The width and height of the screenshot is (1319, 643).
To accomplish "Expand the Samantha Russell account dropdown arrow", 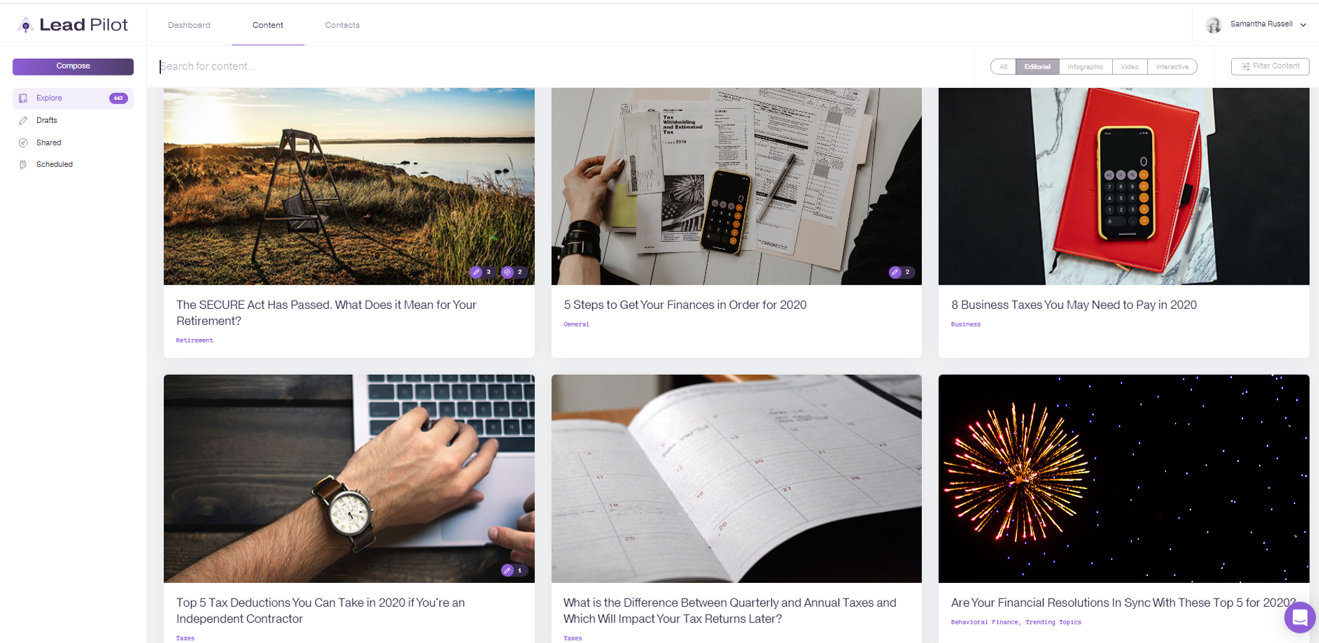I will [x=1303, y=25].
